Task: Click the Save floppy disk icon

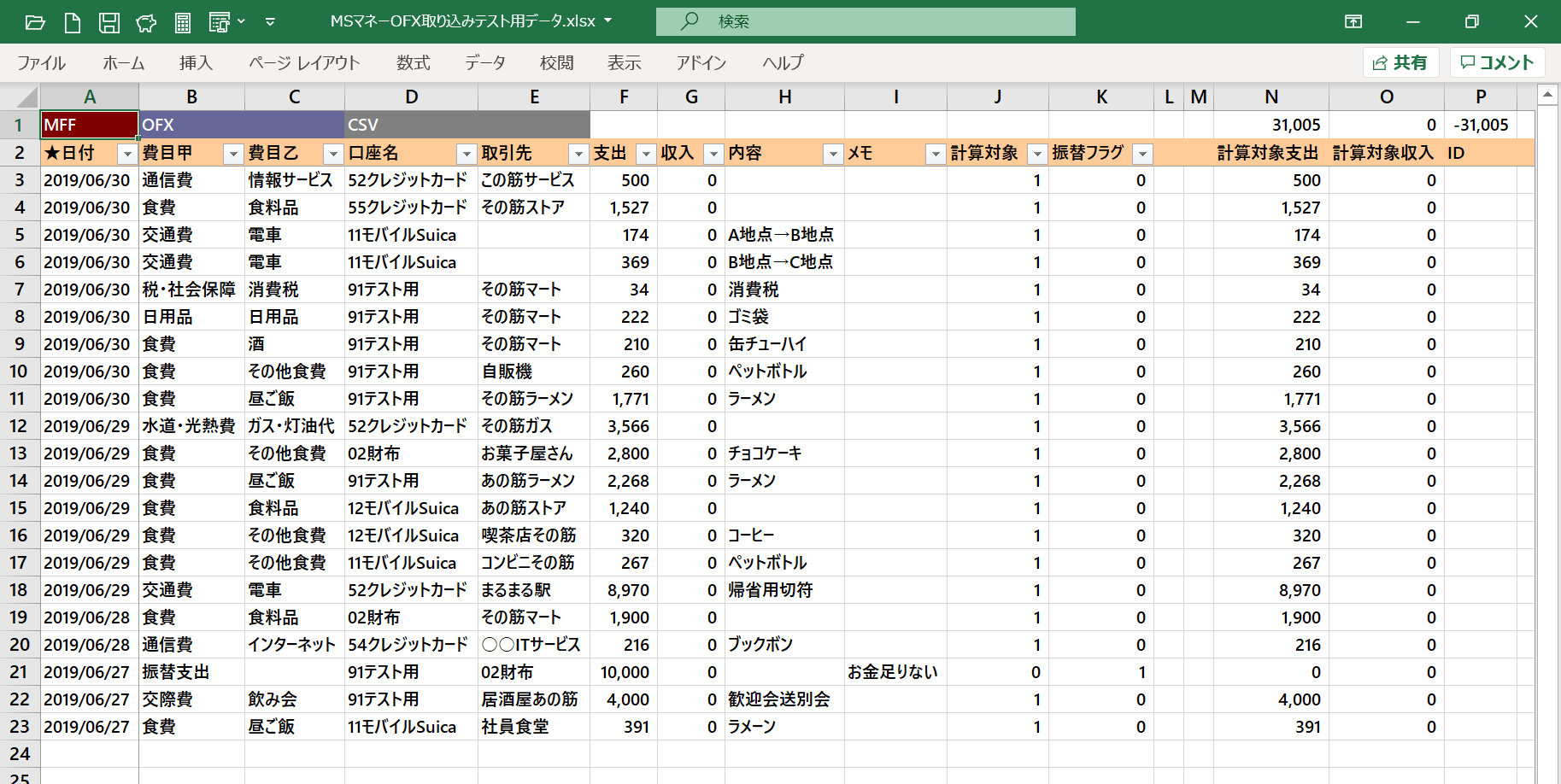Action: [109, 22]
